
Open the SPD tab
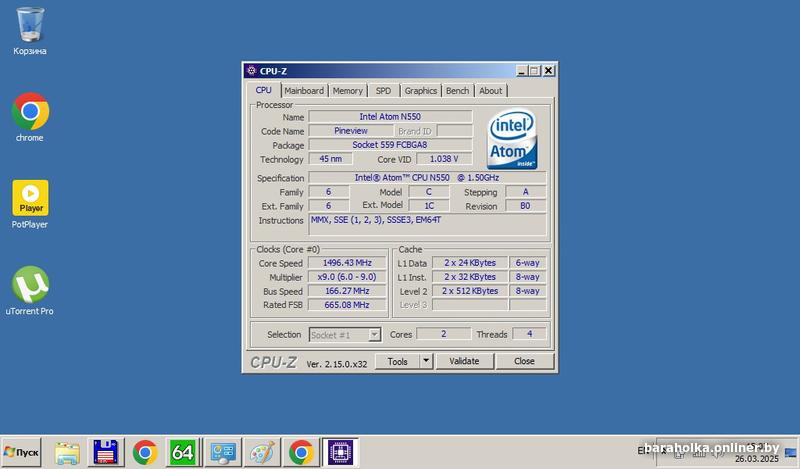(383, 90)
